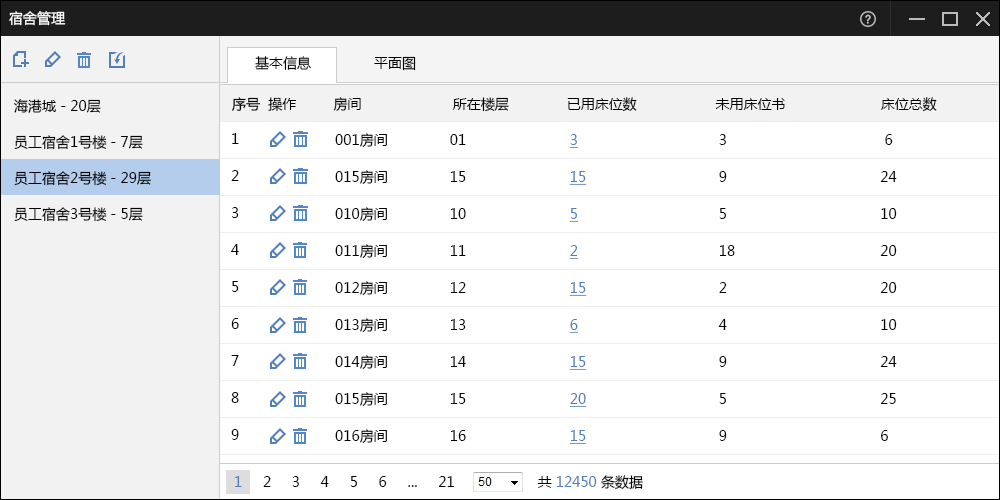Screen dimensions: 1000x500
Task: Choose 员工宿舍3号楼 - 5层 from the list
Action: (x=78, y=213)
